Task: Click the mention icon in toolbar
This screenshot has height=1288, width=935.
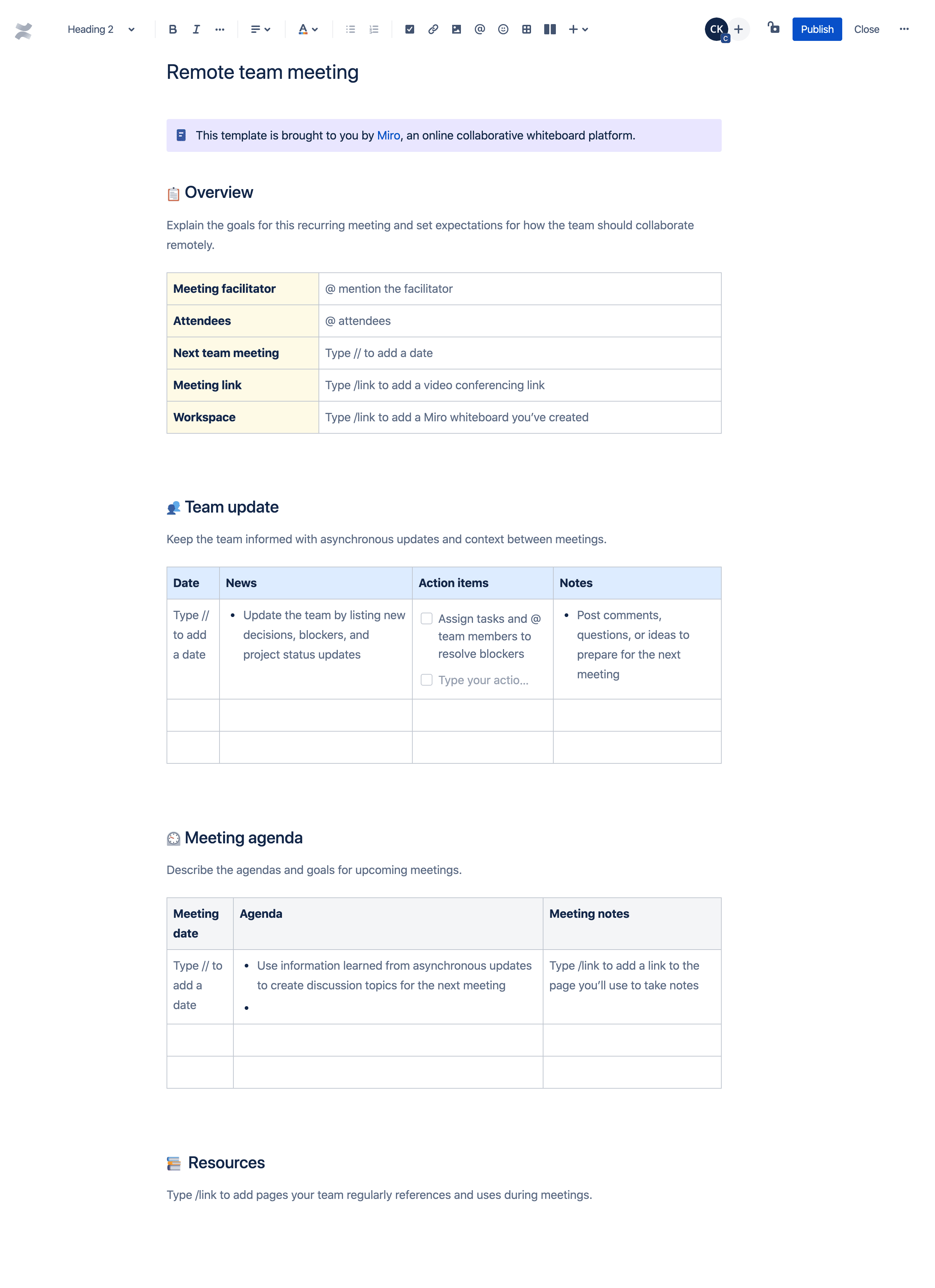Action: [479, 29]
